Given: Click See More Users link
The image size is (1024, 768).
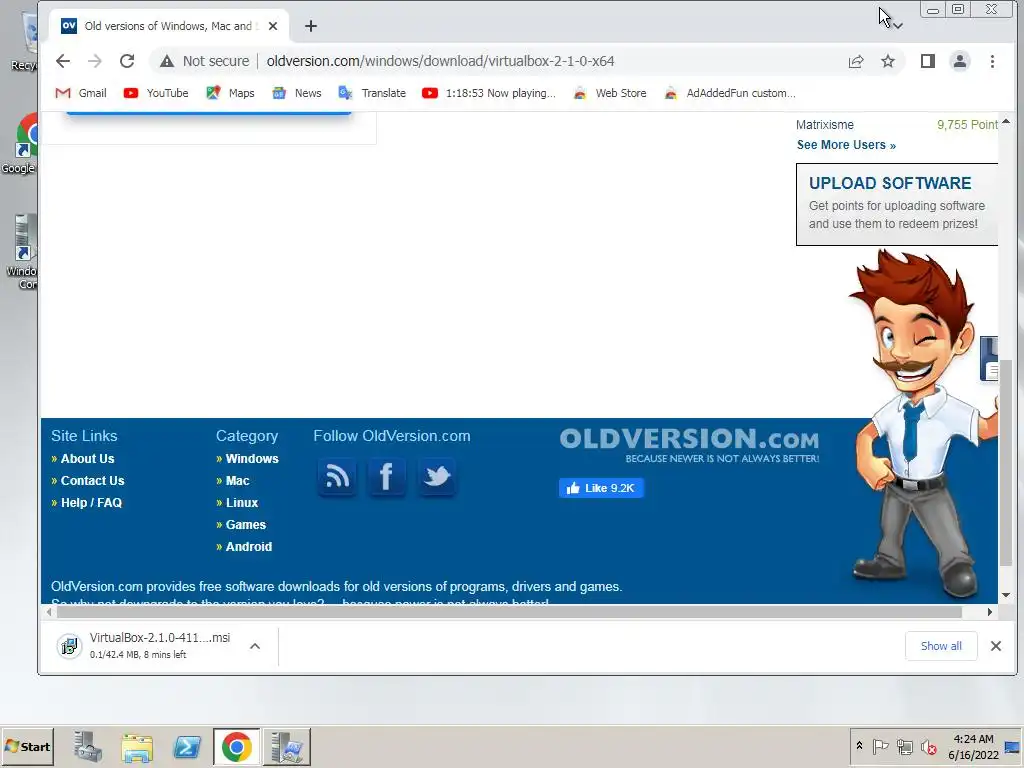Looking at the screenshot, I should pyautogui.click(x=846, y=145).
